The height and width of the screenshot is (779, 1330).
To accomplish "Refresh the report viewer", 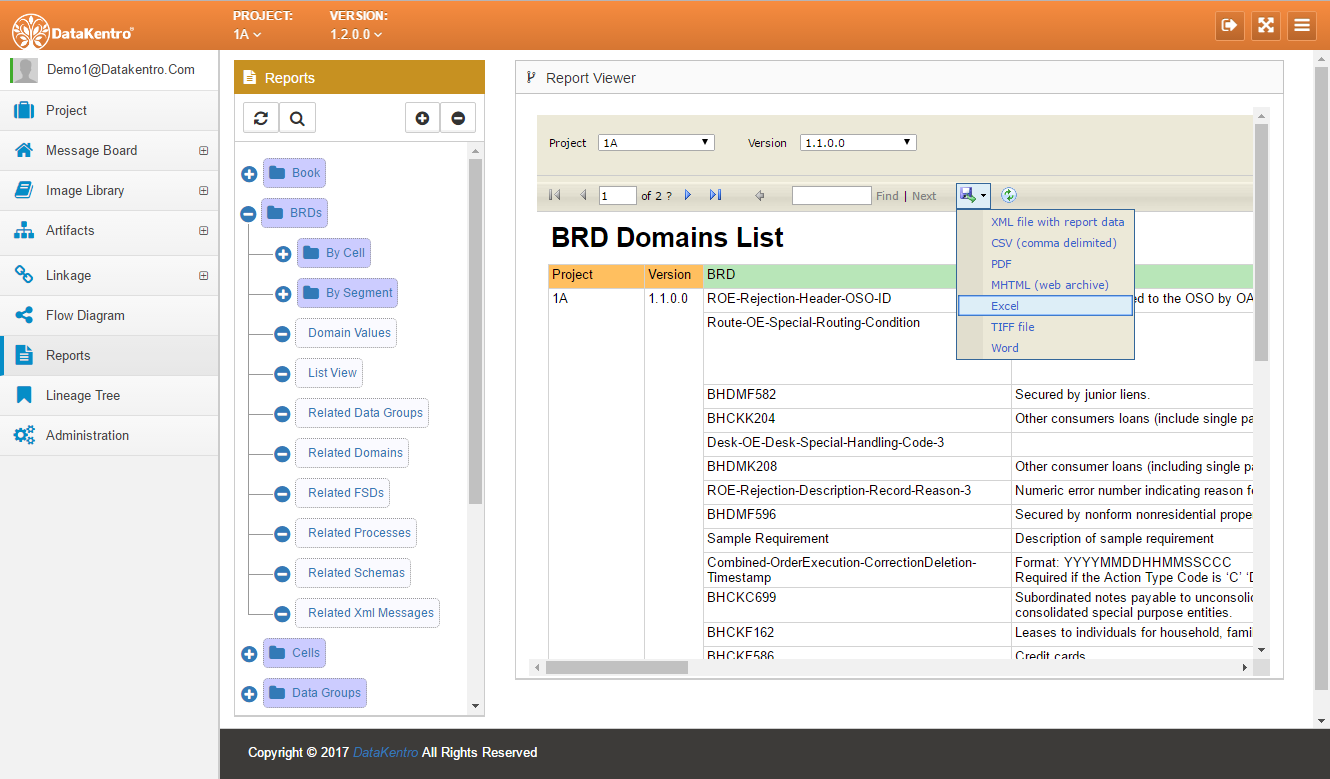I will tap(1009, 195).
